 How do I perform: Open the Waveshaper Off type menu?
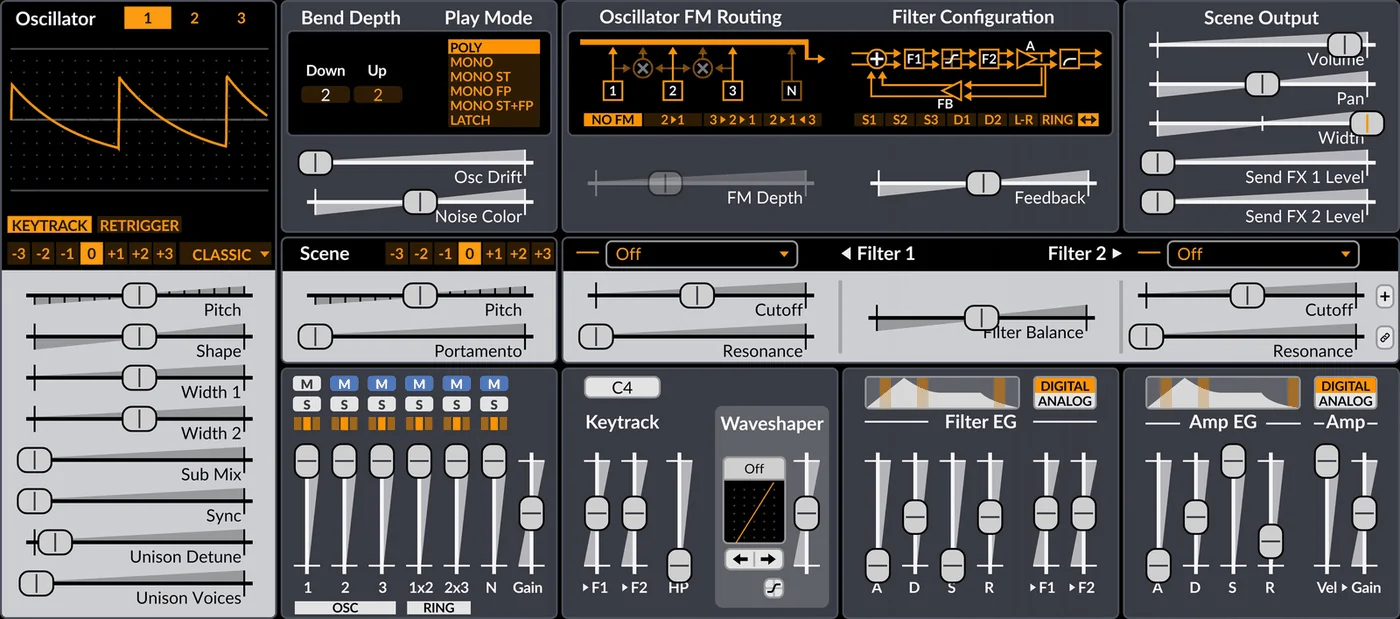click(754, 468)
